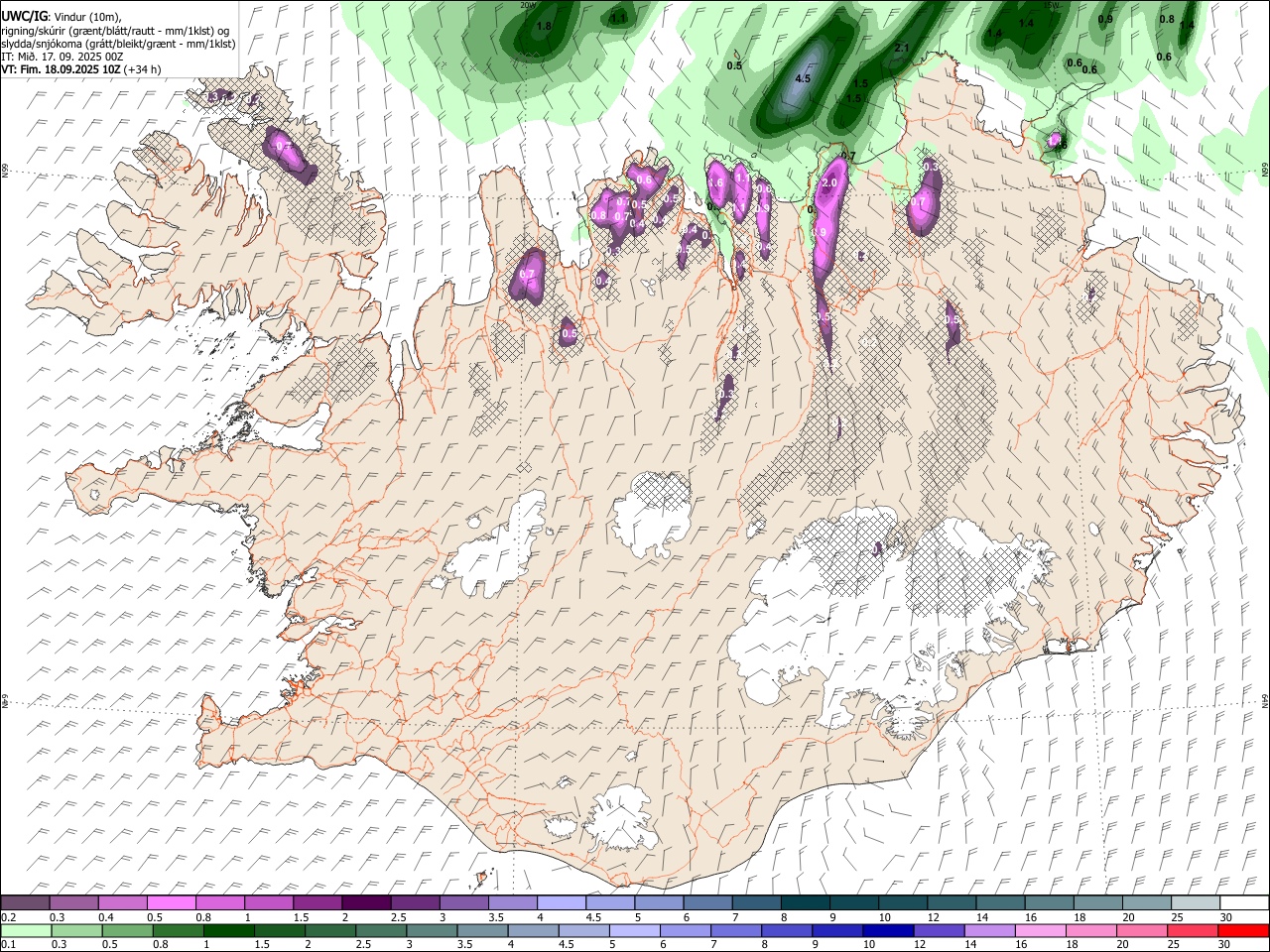Pick the dull purple 0.2 legend swatch
The height and width of the screenshot is (952, 1270).
pos(25,902)
